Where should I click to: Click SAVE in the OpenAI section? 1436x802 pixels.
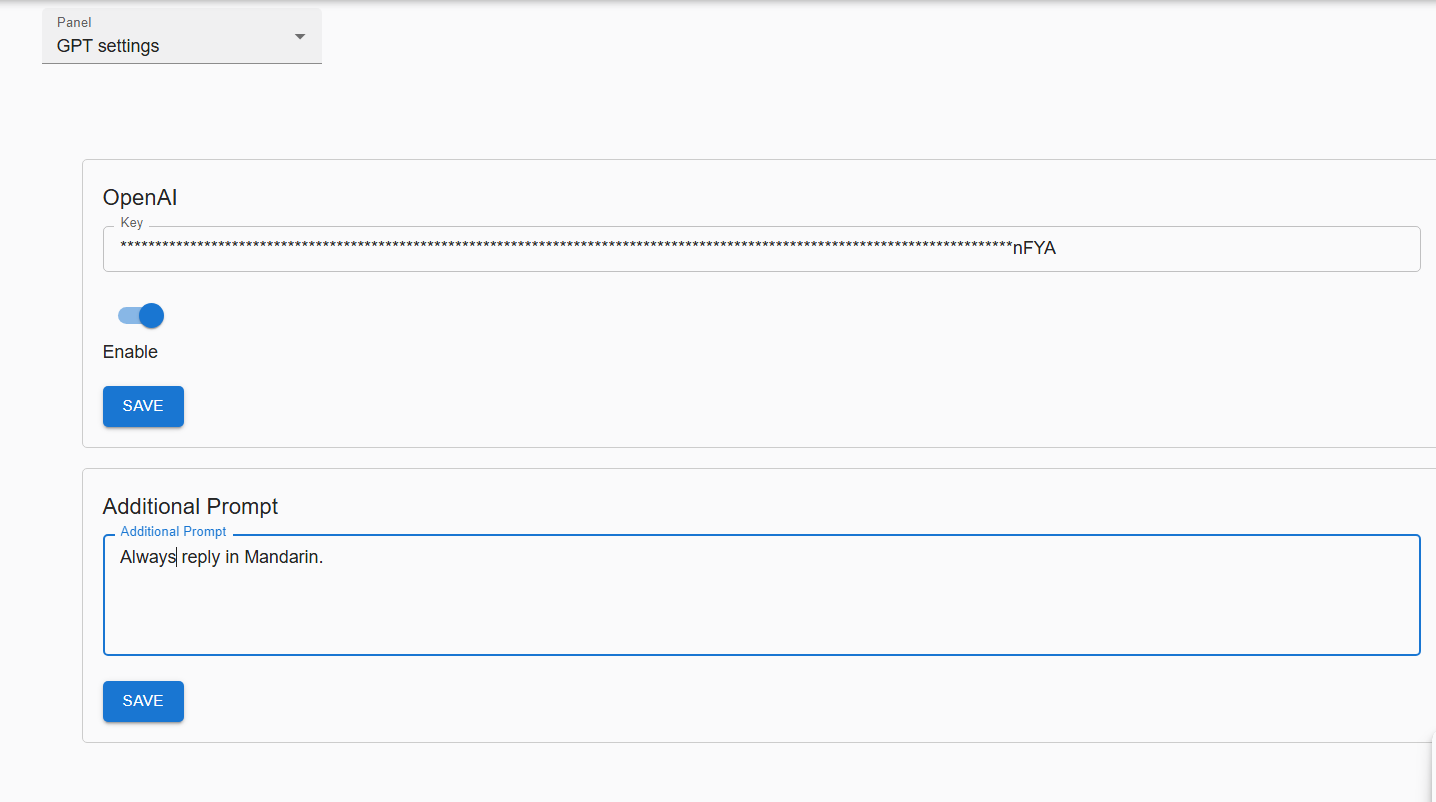pyautogui.click(x=142, y=406)
